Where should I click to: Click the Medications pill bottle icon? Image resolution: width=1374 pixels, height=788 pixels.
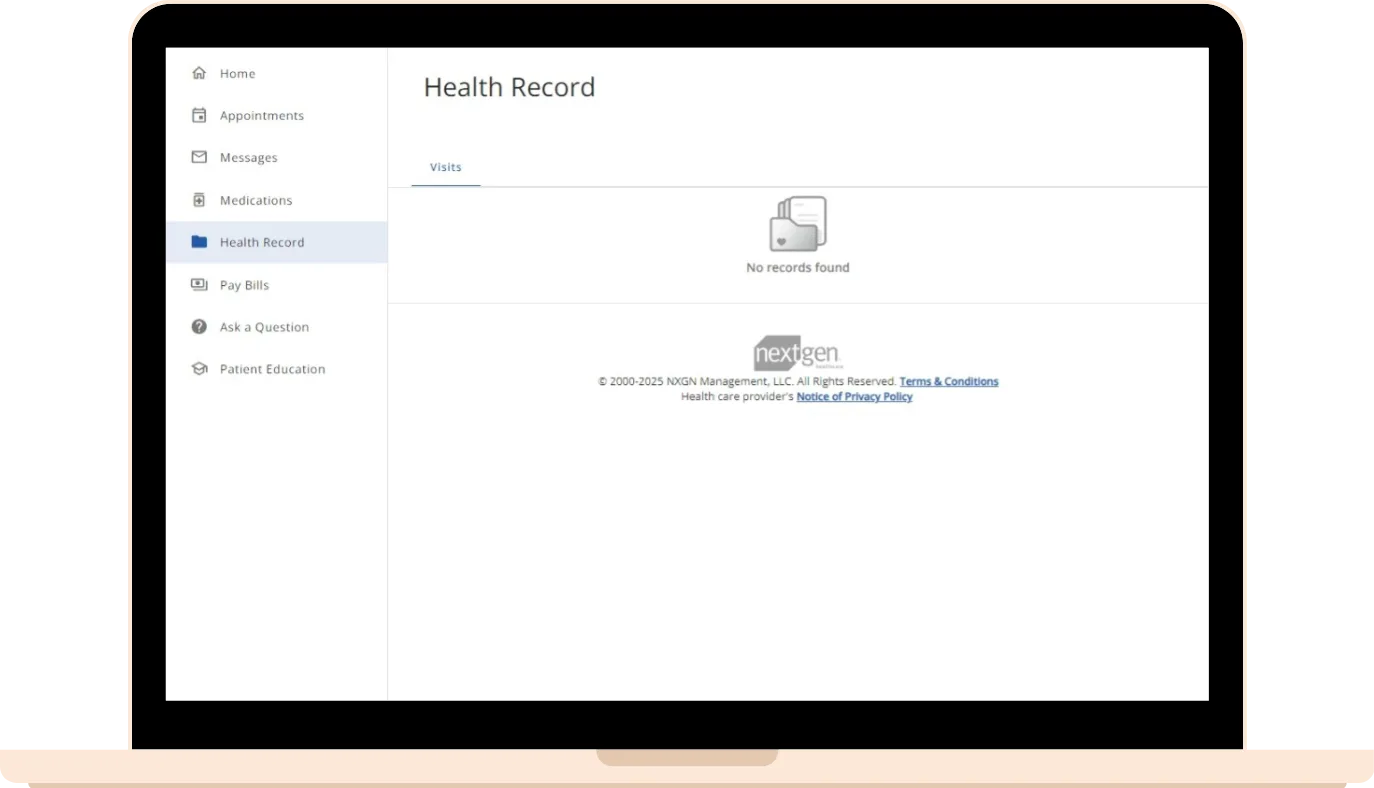(199, 200)
